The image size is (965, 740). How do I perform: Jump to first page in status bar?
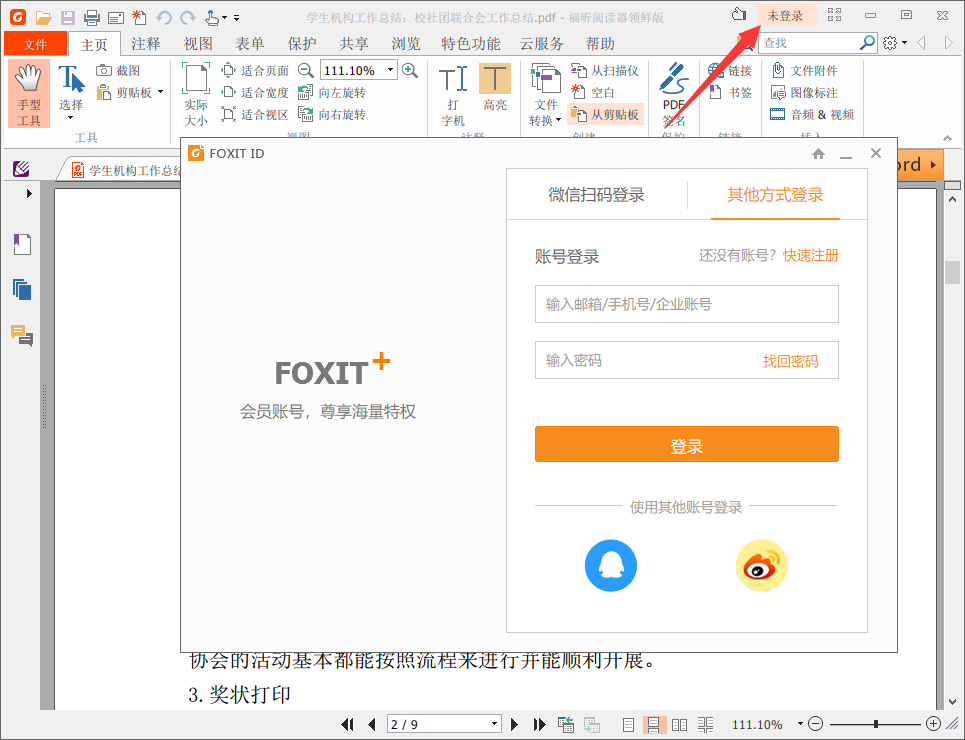coord(347,724)
